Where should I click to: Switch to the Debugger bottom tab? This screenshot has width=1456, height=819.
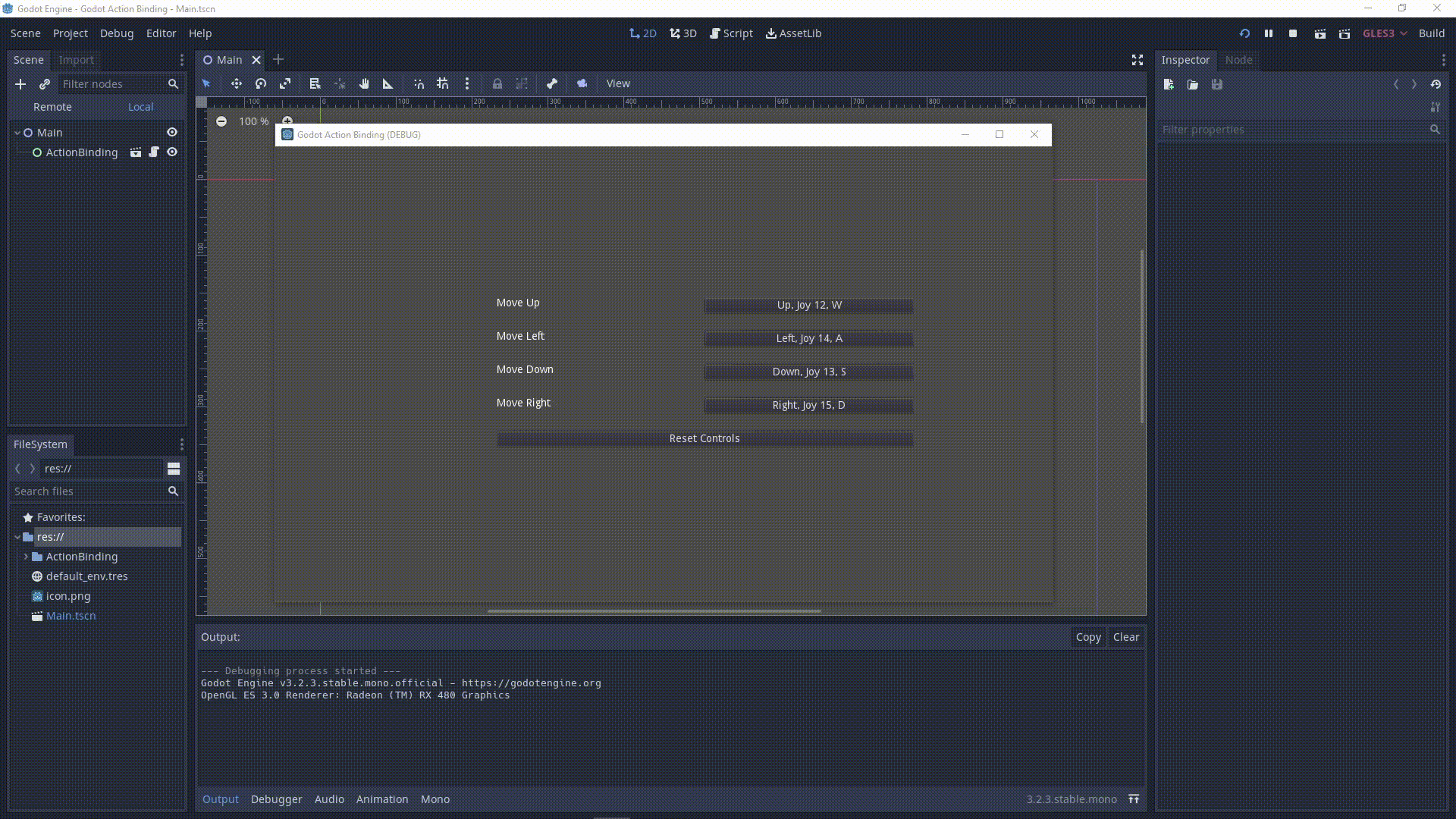pos(276,799)
